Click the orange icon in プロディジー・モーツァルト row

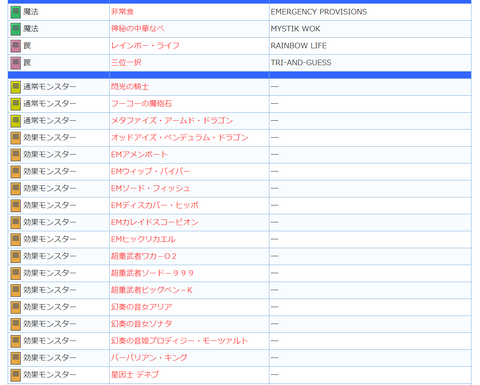[x=16, y=341]
